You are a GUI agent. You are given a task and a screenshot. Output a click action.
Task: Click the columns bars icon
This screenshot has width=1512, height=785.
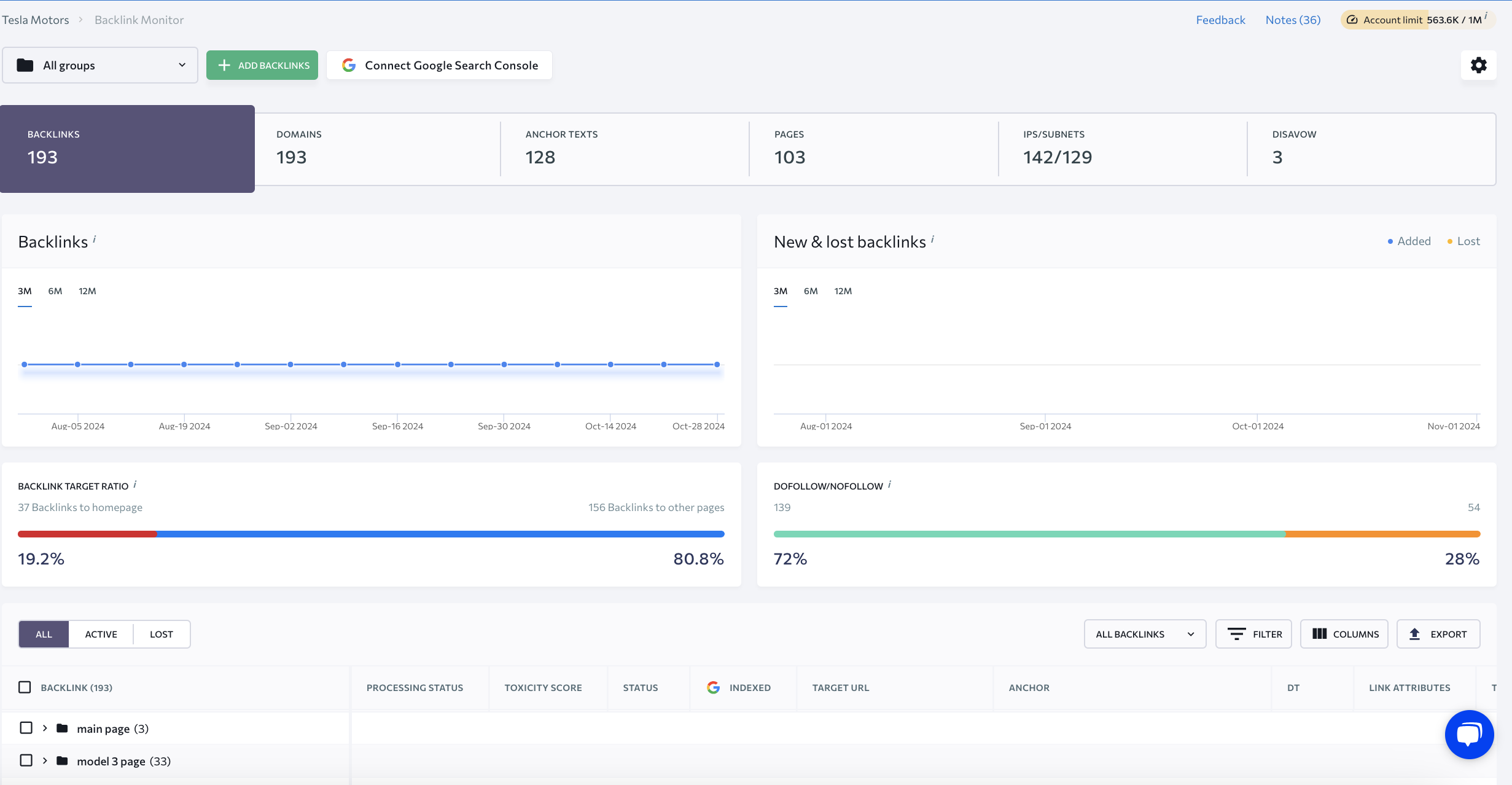click(x=1319, y=634)
